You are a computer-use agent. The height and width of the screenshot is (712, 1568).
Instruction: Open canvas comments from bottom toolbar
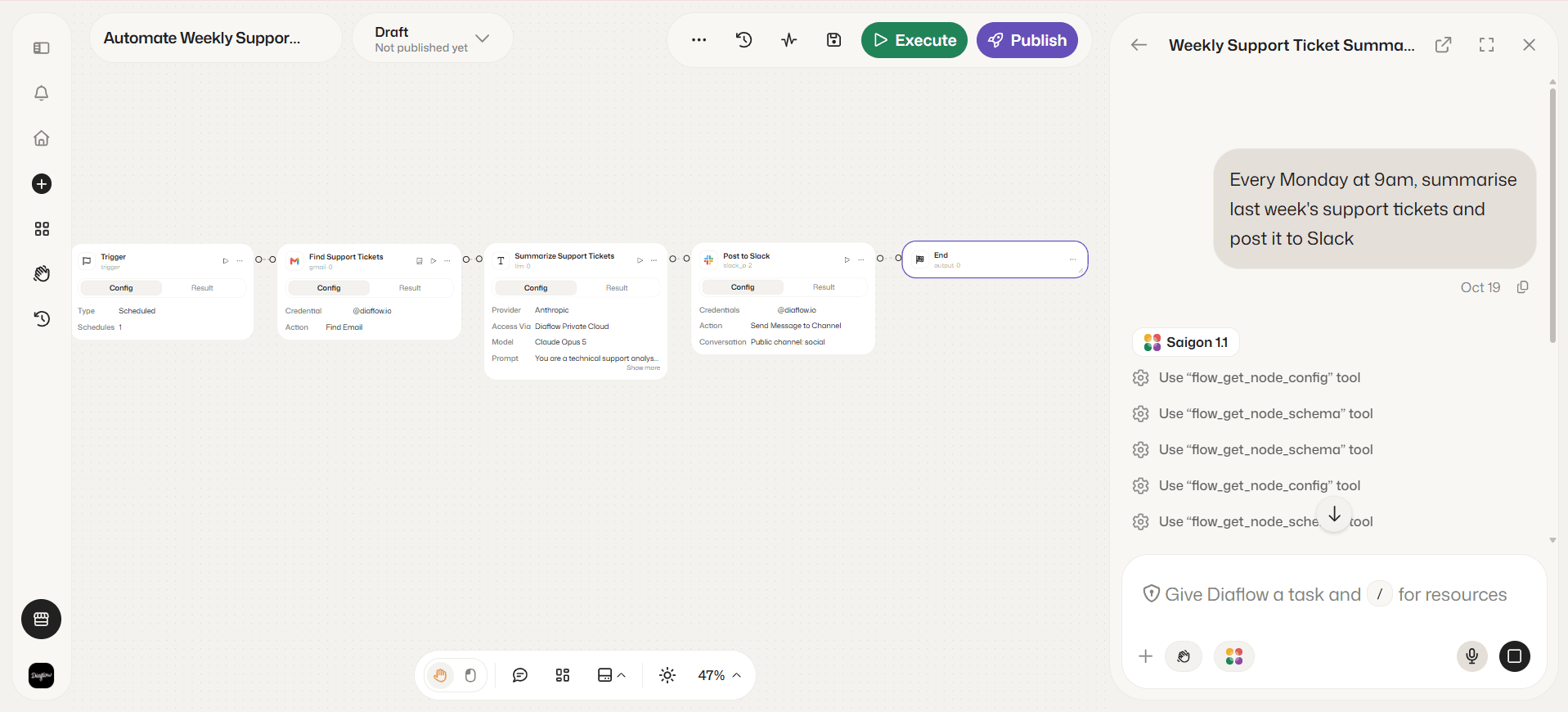click(520, 675)
